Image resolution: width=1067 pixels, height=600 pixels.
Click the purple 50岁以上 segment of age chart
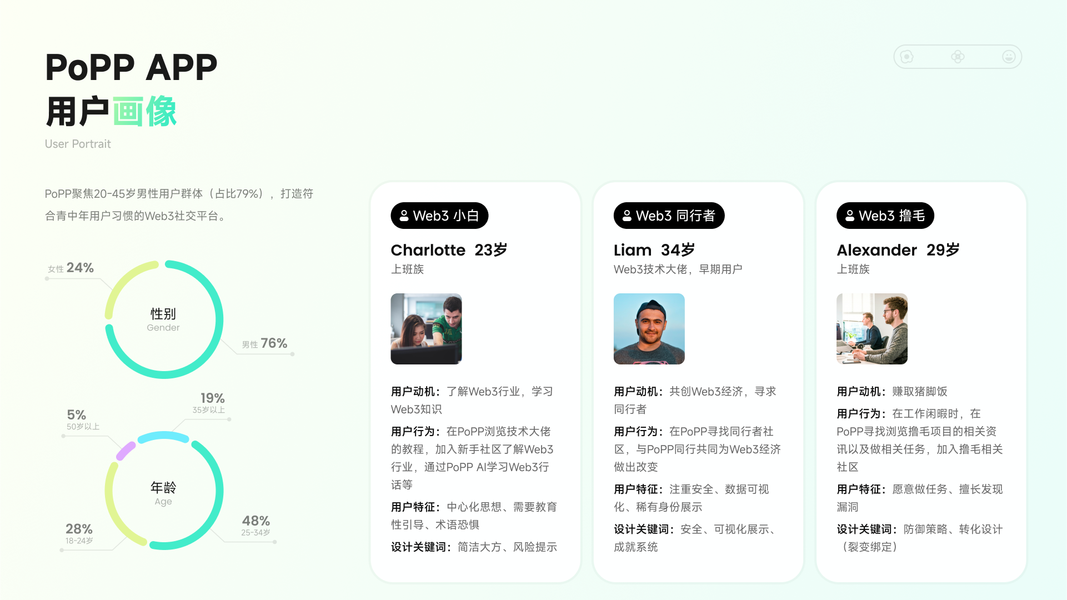126,450
